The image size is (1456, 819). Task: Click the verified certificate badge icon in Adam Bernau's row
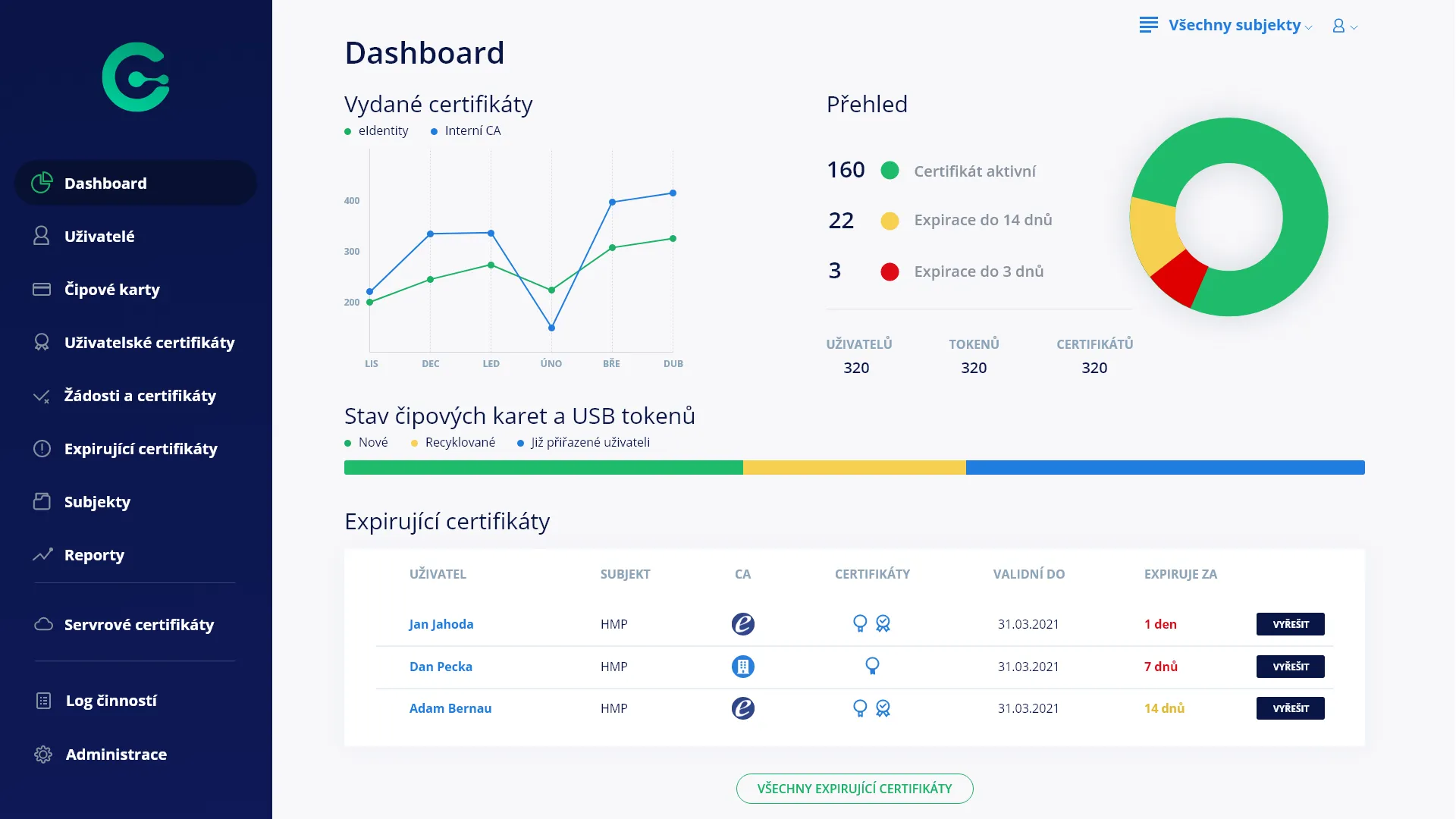pyautogui.click(x=882, y=708)
